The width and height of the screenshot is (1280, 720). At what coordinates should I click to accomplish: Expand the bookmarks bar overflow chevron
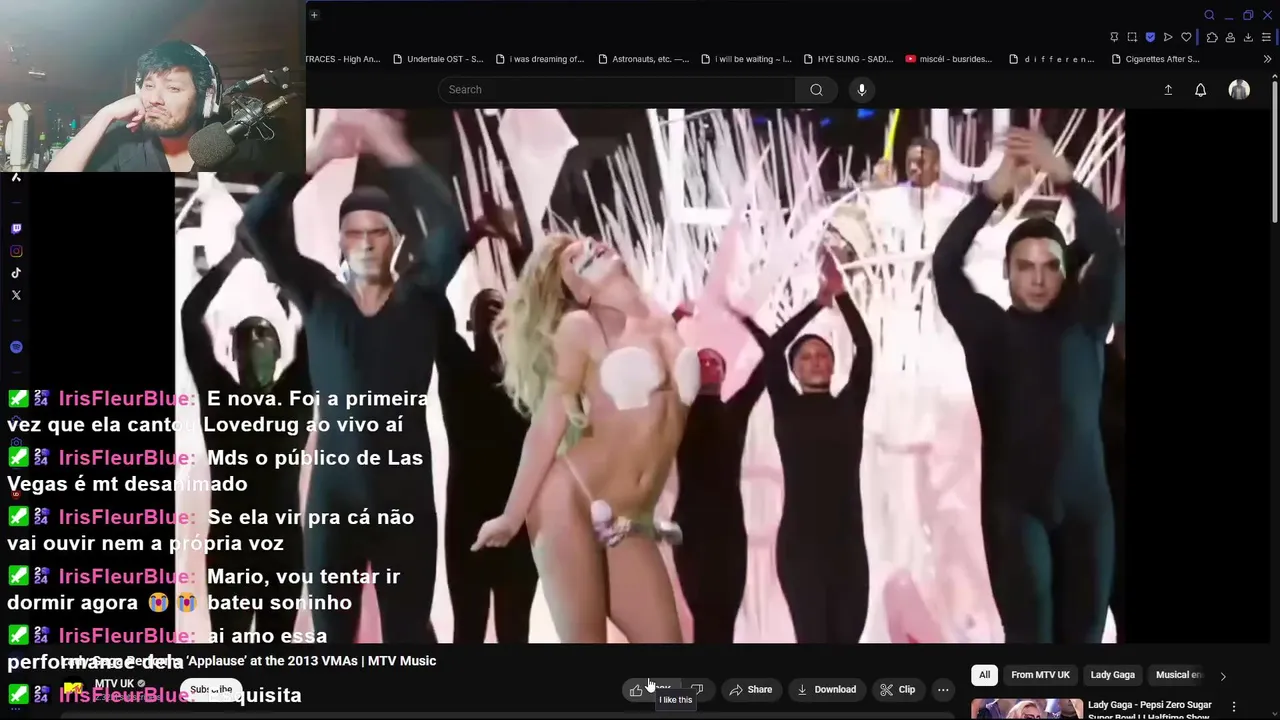(1268, 59)
